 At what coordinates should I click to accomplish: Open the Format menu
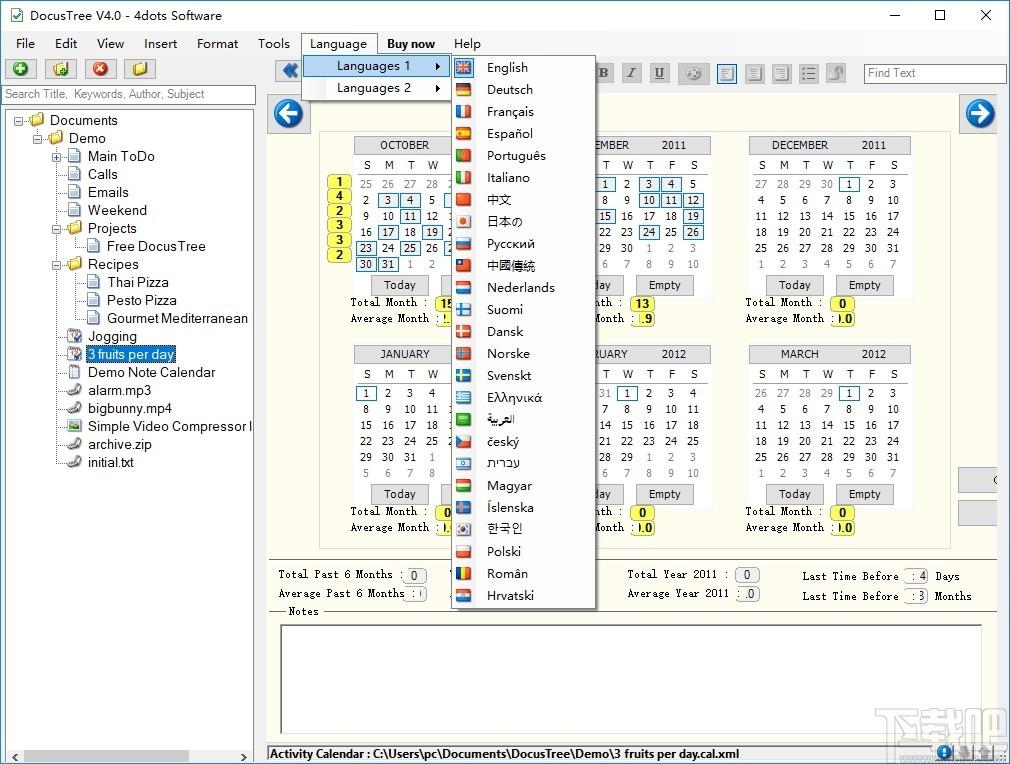pyautogui.click(x=217, y=43)
